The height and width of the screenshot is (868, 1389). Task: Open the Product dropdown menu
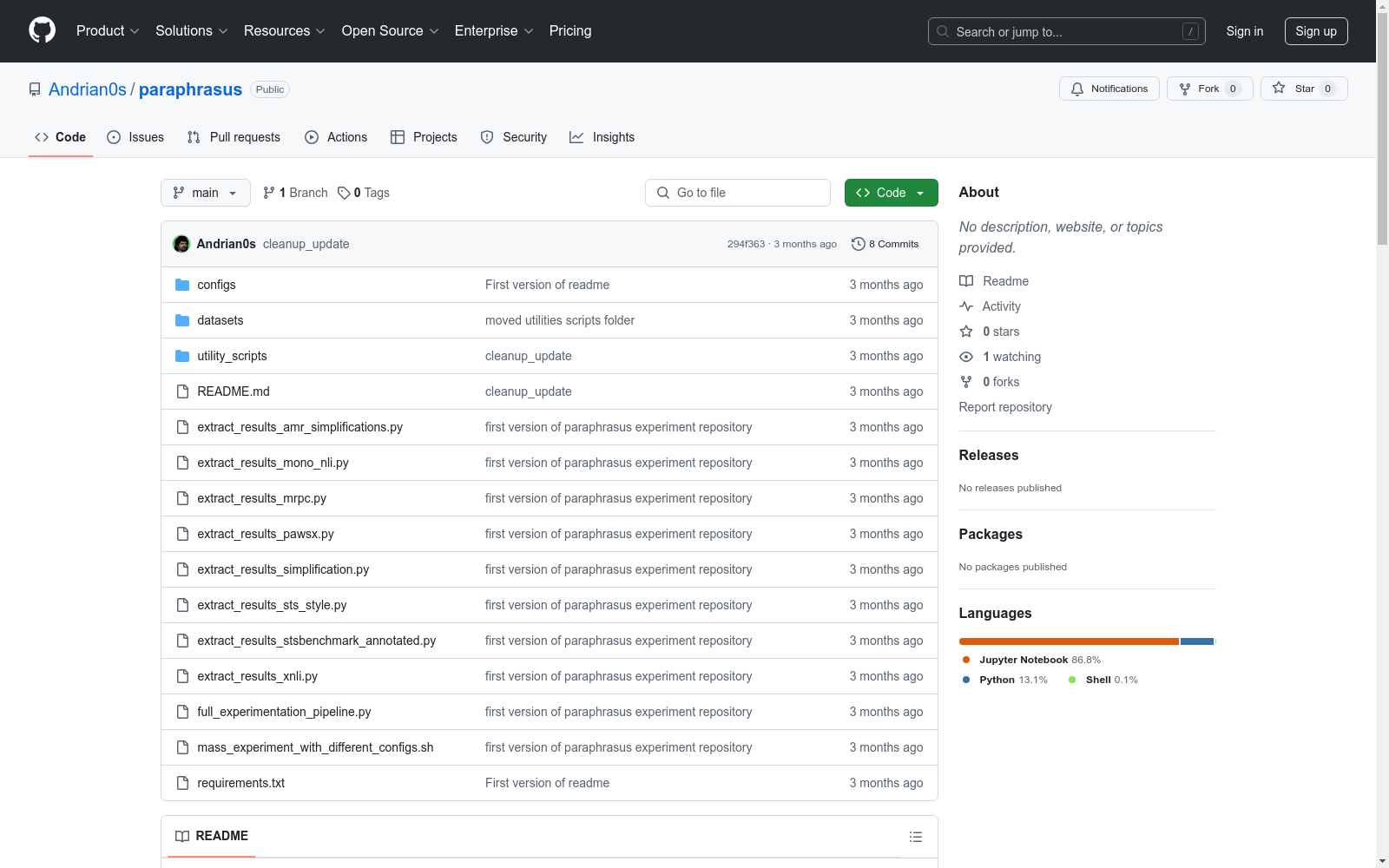coord(108,30)
